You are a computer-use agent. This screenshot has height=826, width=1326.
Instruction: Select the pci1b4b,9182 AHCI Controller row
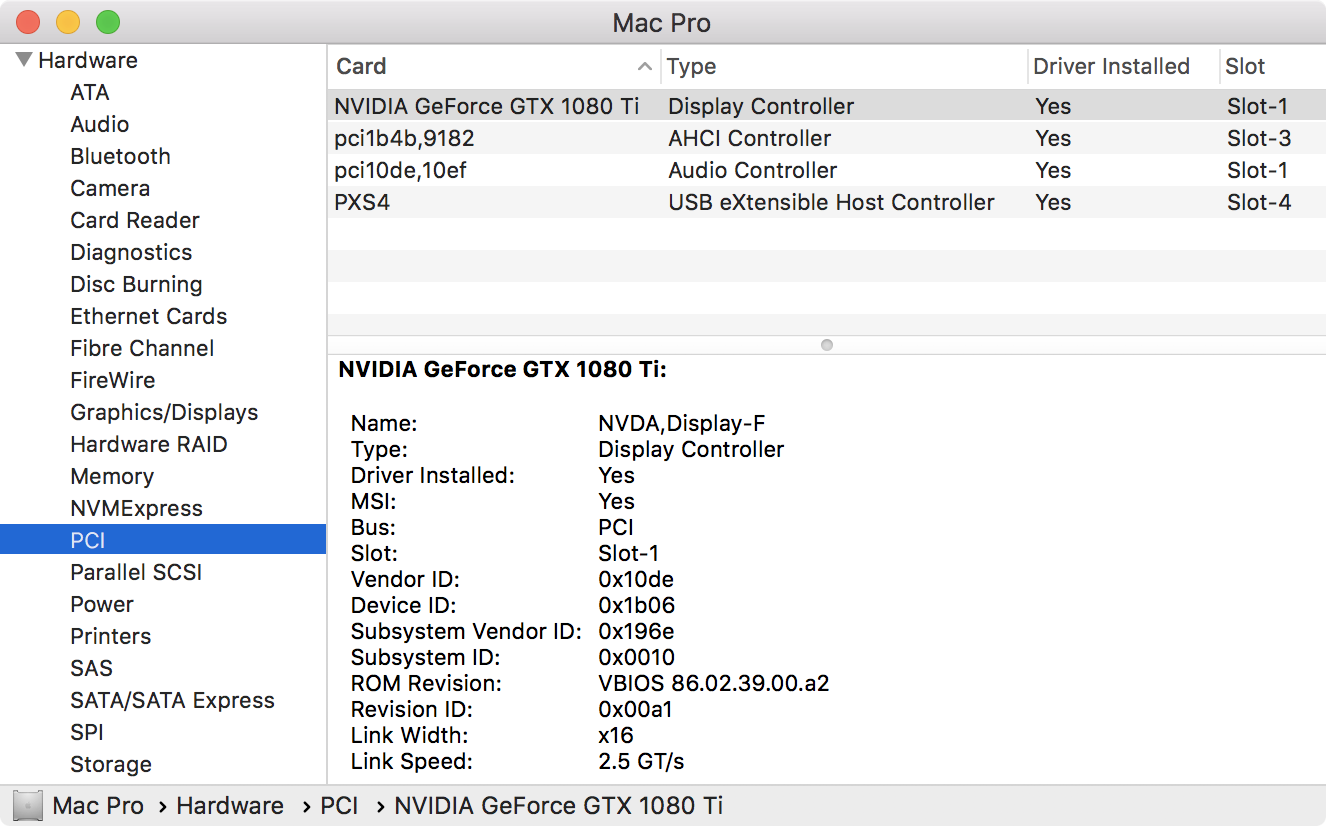(x=600, y=138)
